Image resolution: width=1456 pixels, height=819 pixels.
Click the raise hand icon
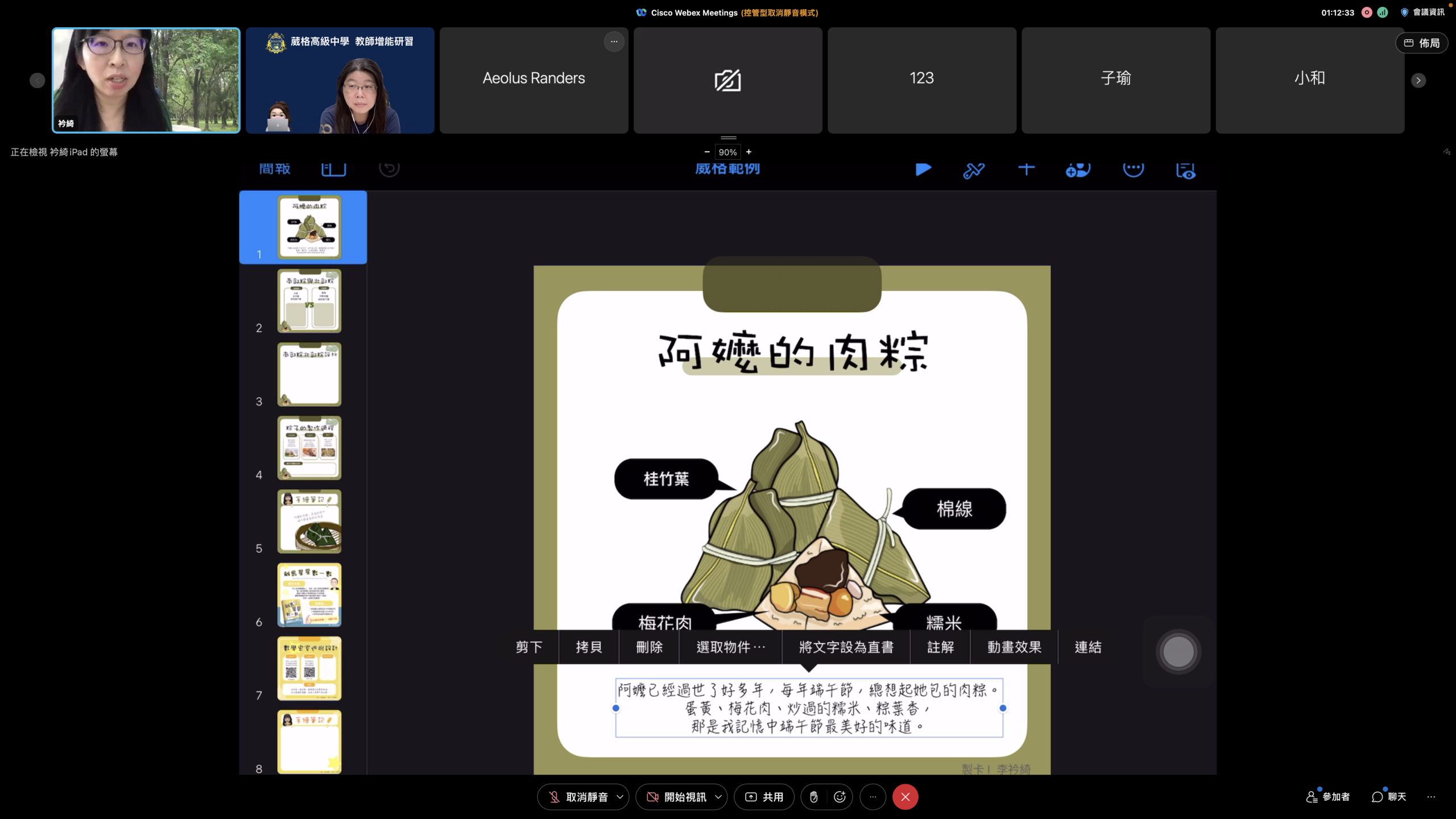point(814,797)
